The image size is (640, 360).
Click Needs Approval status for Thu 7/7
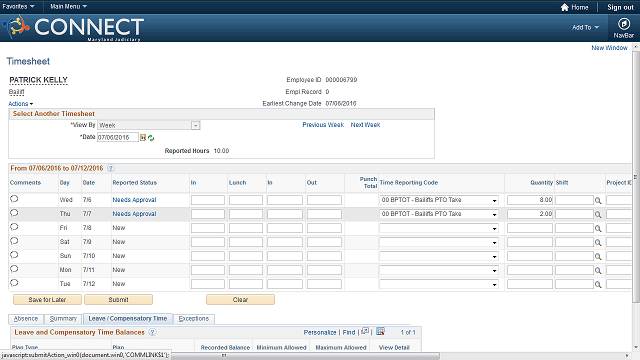tap(134, 214)
